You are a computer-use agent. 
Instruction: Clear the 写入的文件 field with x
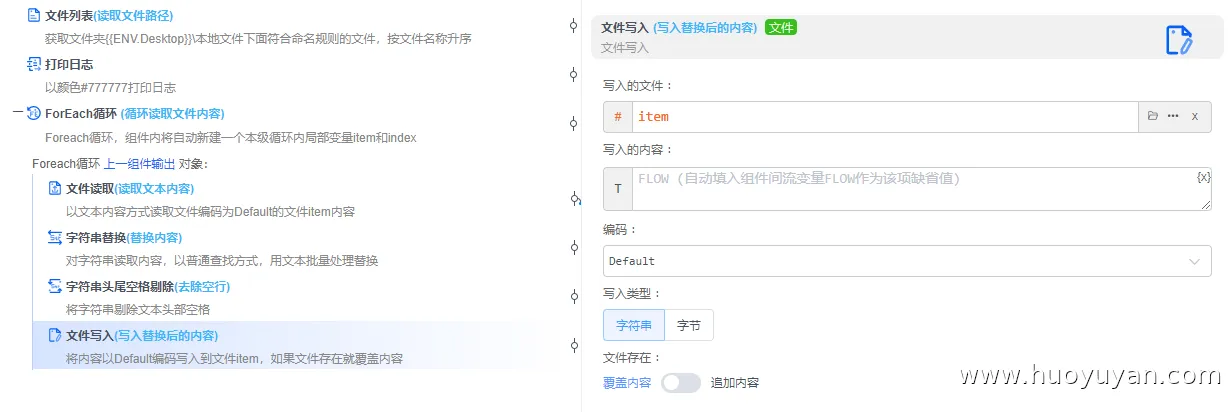pyautogui.click(x=1194, y=116)
